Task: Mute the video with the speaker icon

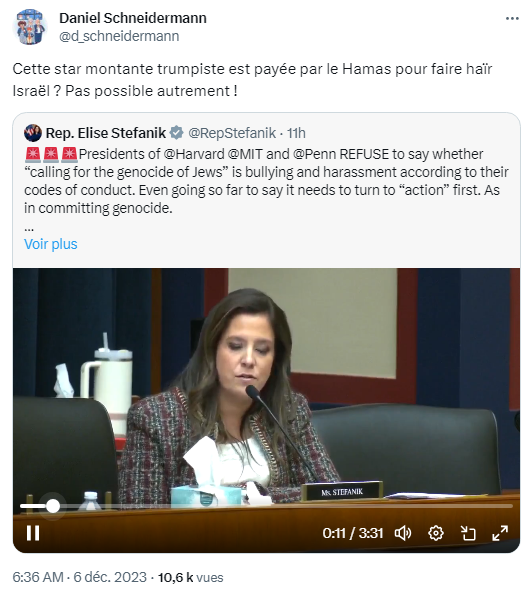Action: [x=403, y=533]
